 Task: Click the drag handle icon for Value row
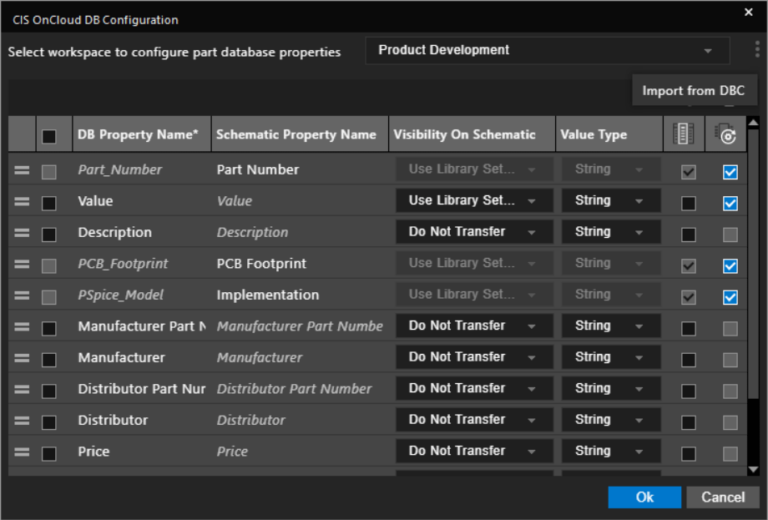tap(22, 202)
